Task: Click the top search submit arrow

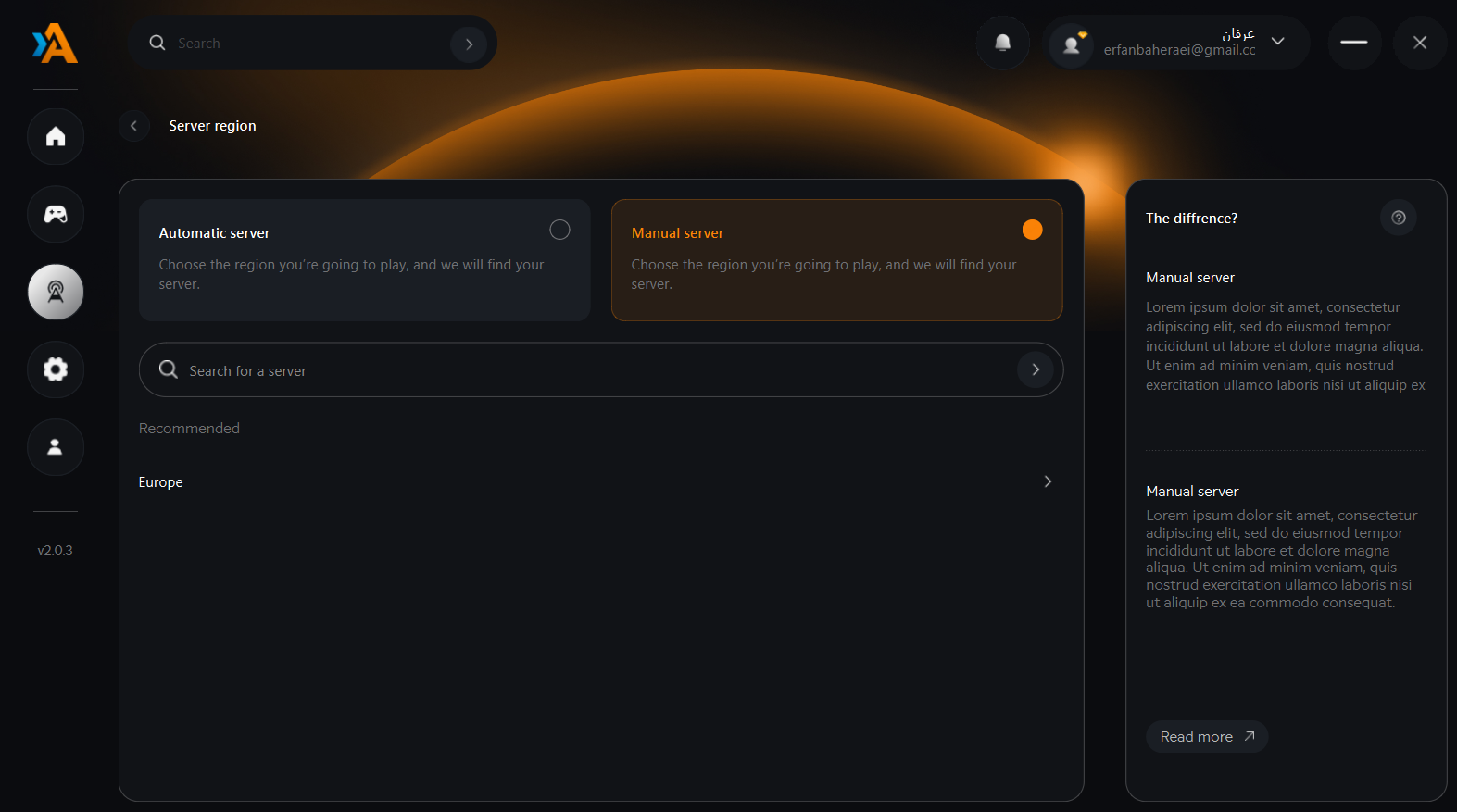Action: pyautogui.click(x=469, y=44)
